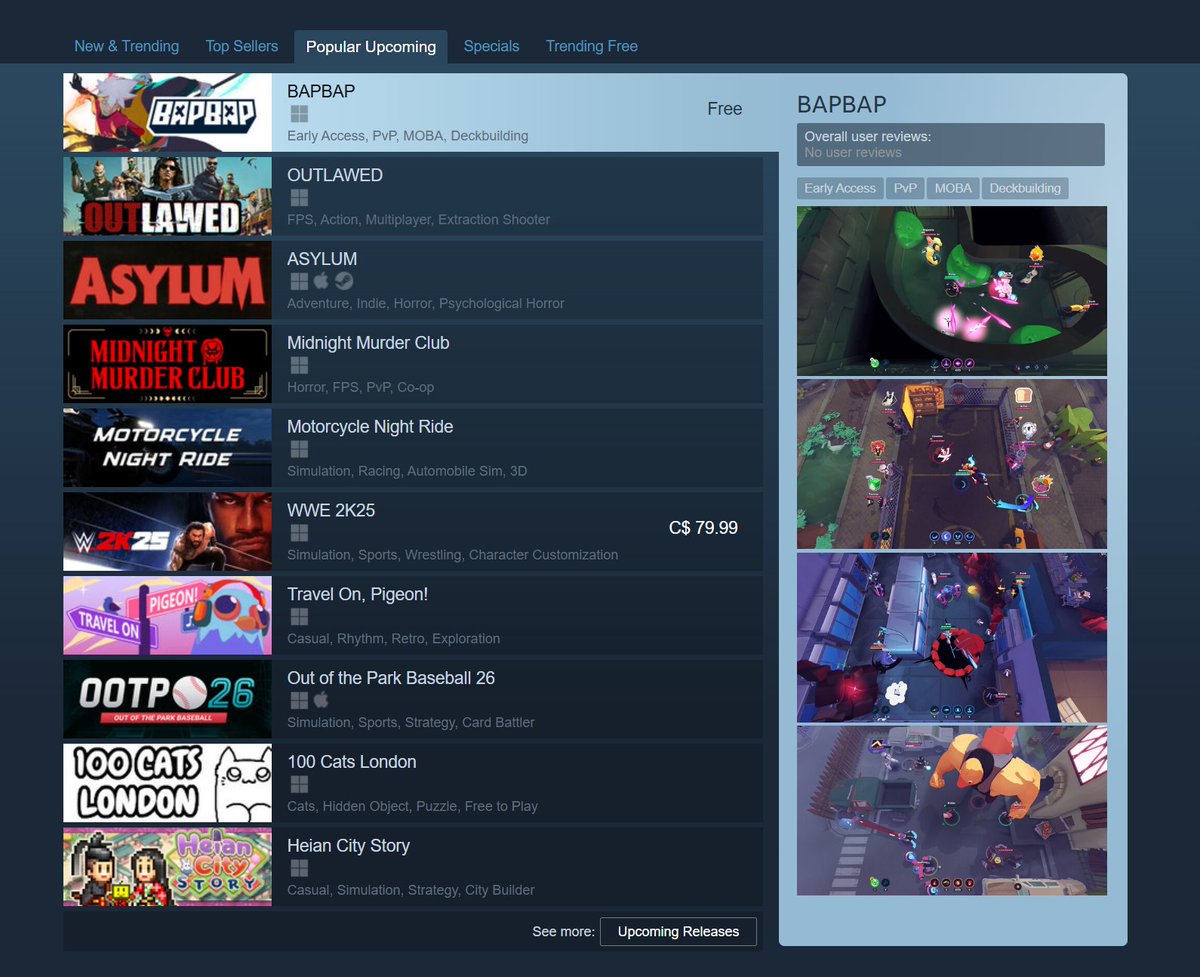Click Windows icon under BAPBAP title
Screen dimensions: 1200x977
(x=298, y=114)
